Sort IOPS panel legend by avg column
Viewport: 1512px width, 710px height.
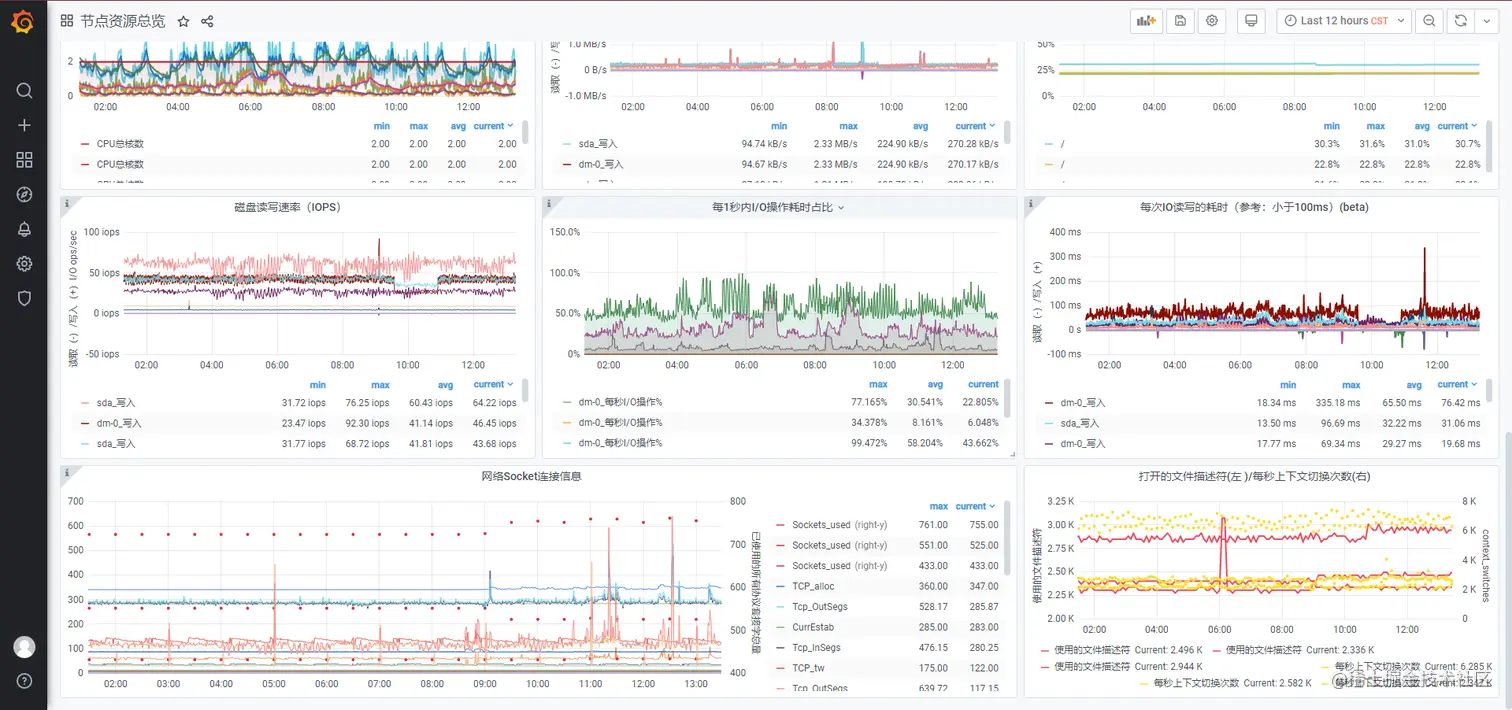pyautogui.click(x=444, y=384)
